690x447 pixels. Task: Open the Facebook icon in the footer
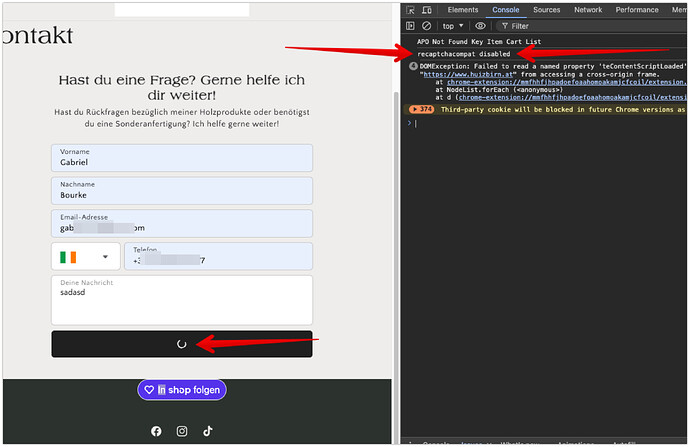(156, 431)
